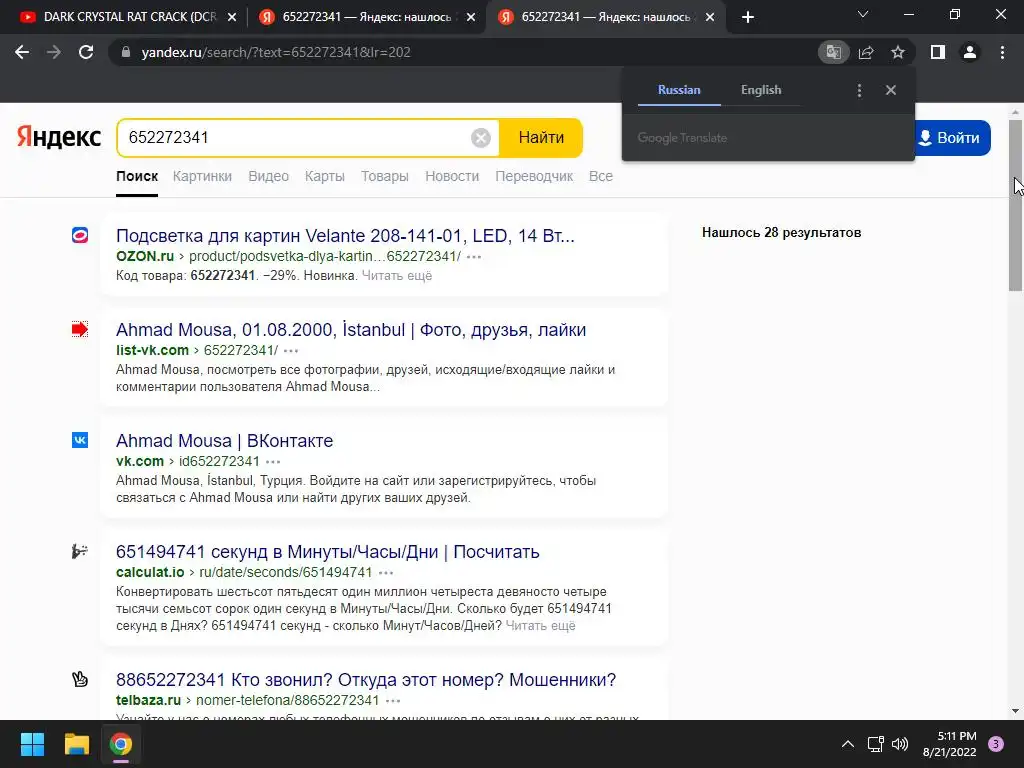This screenshot has height=768, width=1024.
Task: Click the calculat.io favicon
Action: 80,551
